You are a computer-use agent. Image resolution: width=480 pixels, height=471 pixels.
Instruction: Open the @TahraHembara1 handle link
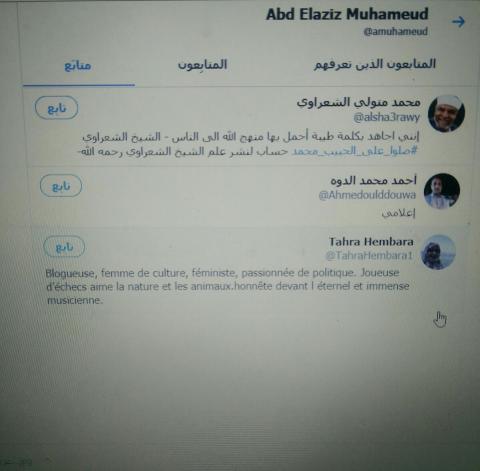pyautogui.click(x=369, y=256)
